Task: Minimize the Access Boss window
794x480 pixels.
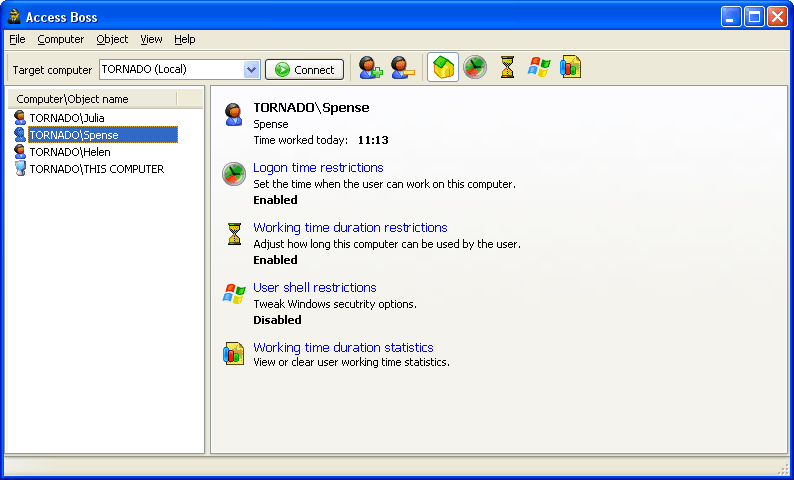Action: (731, 17)
